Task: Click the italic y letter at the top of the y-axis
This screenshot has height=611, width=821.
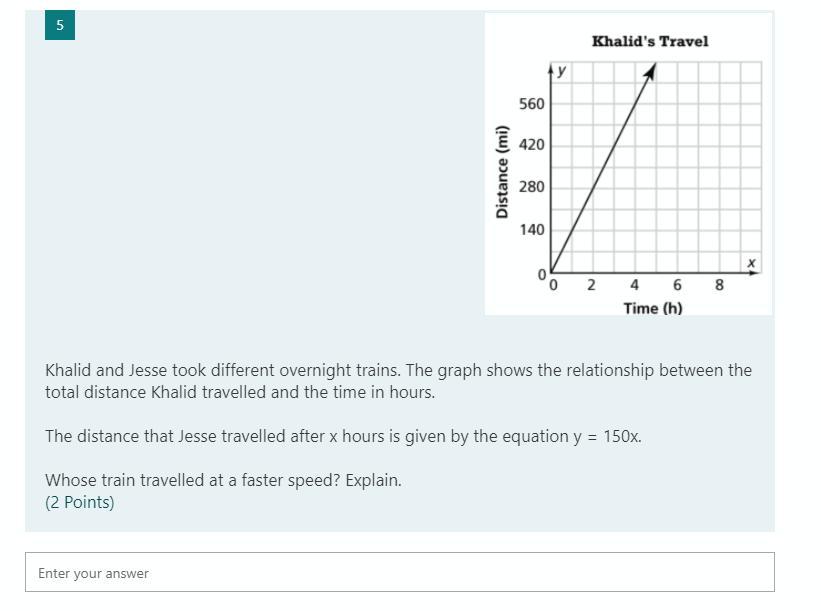Action: [x=561, y=70]
